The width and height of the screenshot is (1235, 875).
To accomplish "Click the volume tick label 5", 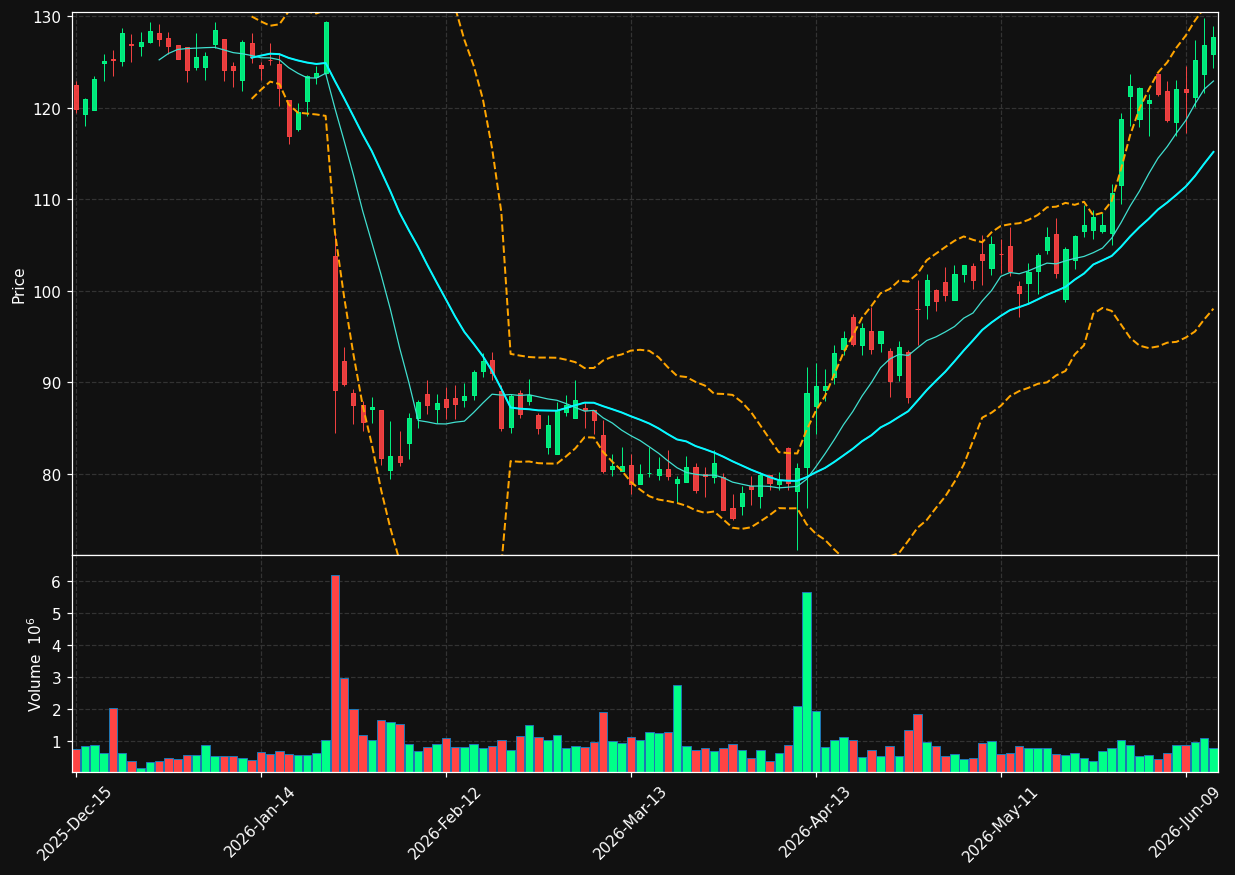I will pyautogui.click(x=59, y=613).
